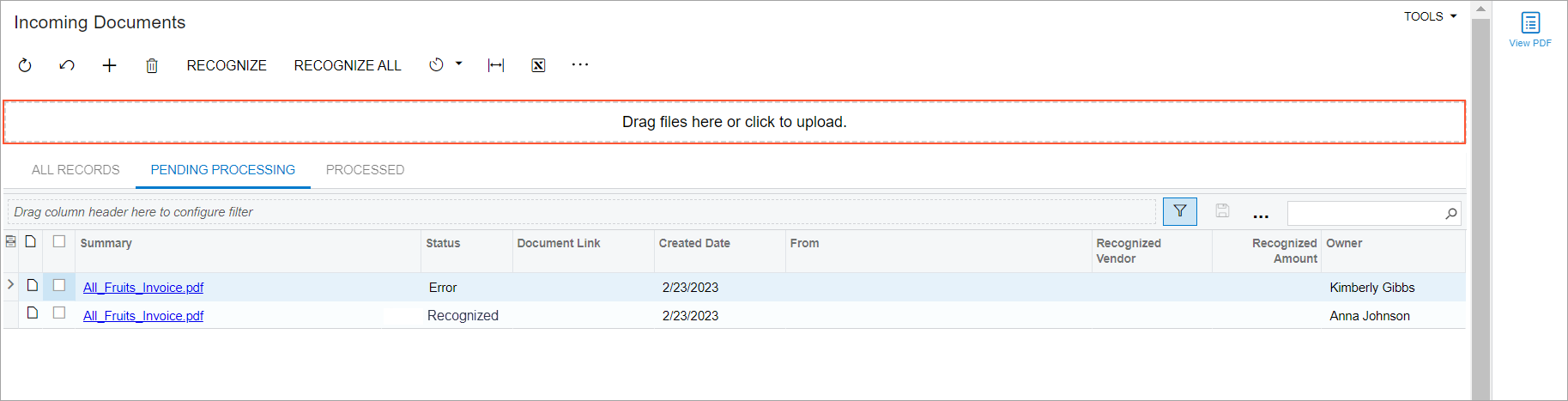Click the Fit to Screen column icon

pos(496,65)
